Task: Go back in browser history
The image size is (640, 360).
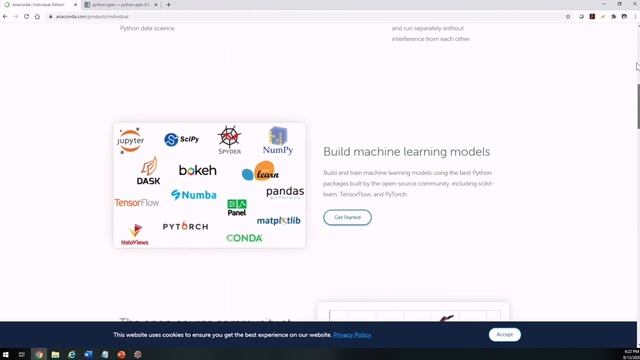Action: click(x=5, y=17)
